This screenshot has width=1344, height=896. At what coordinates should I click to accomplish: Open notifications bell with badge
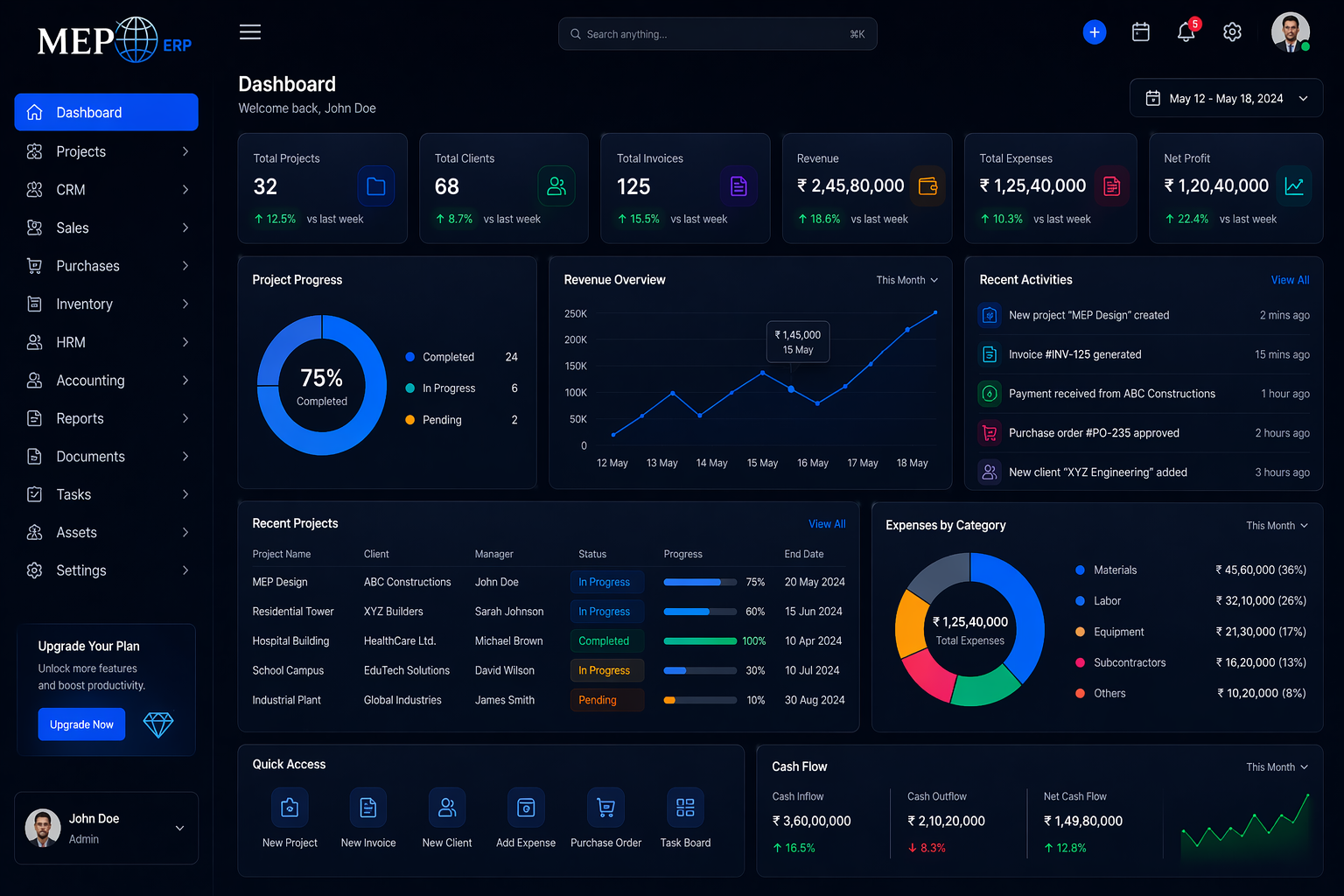coord(1186,31)
